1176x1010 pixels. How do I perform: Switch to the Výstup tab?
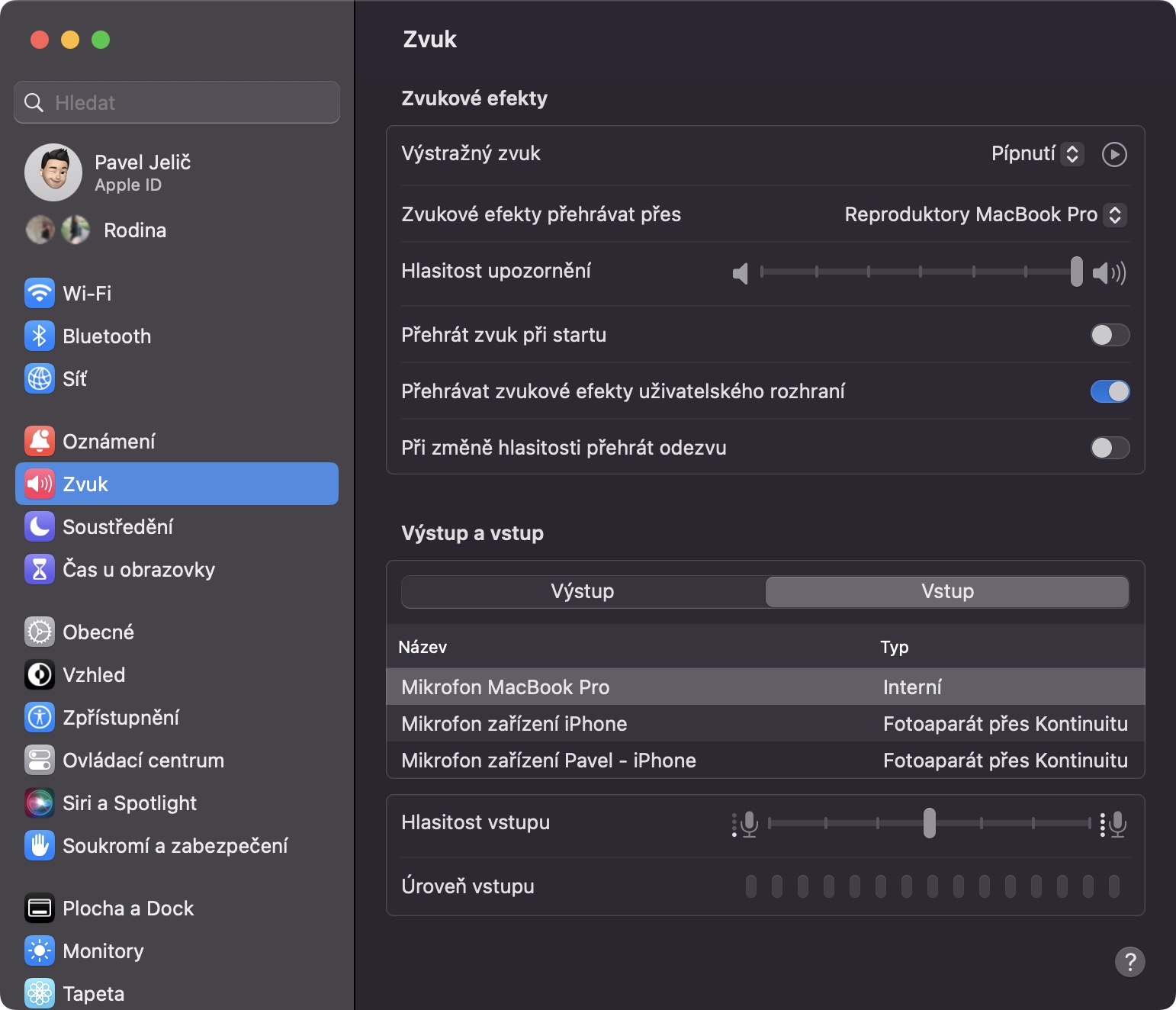coord(583,592)
